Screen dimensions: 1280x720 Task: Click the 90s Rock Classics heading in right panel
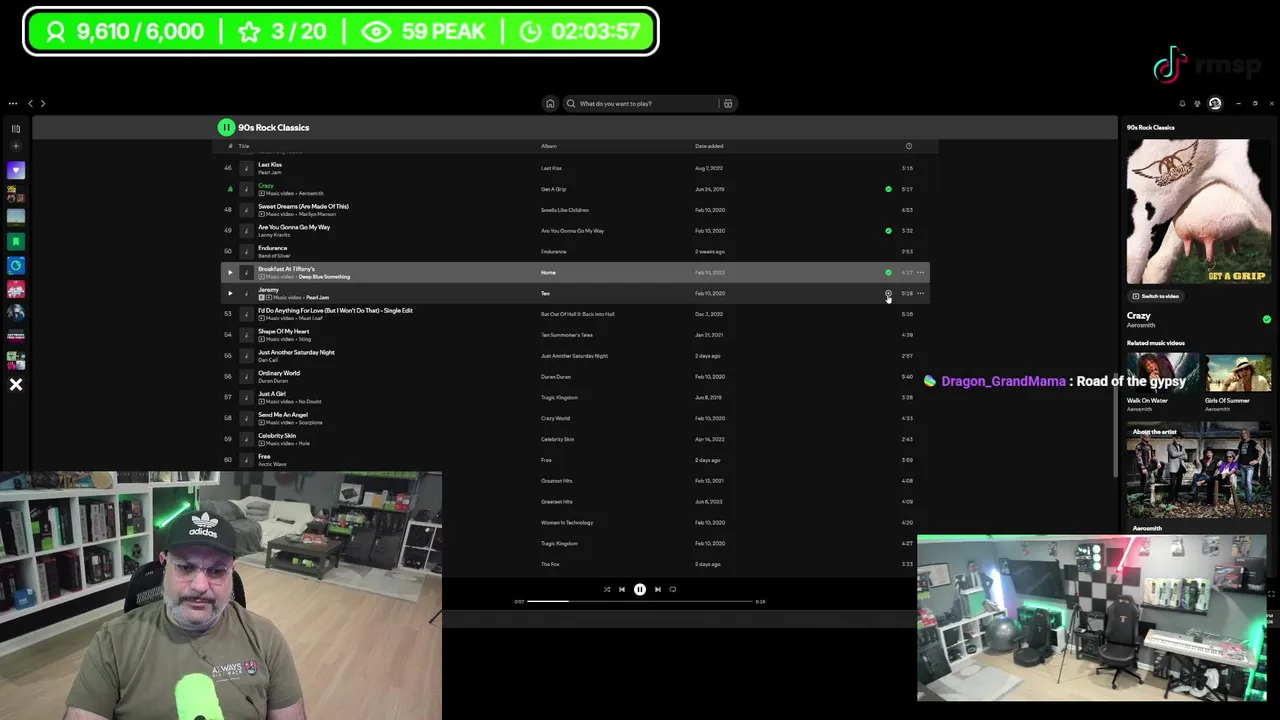pos(1151,127)
